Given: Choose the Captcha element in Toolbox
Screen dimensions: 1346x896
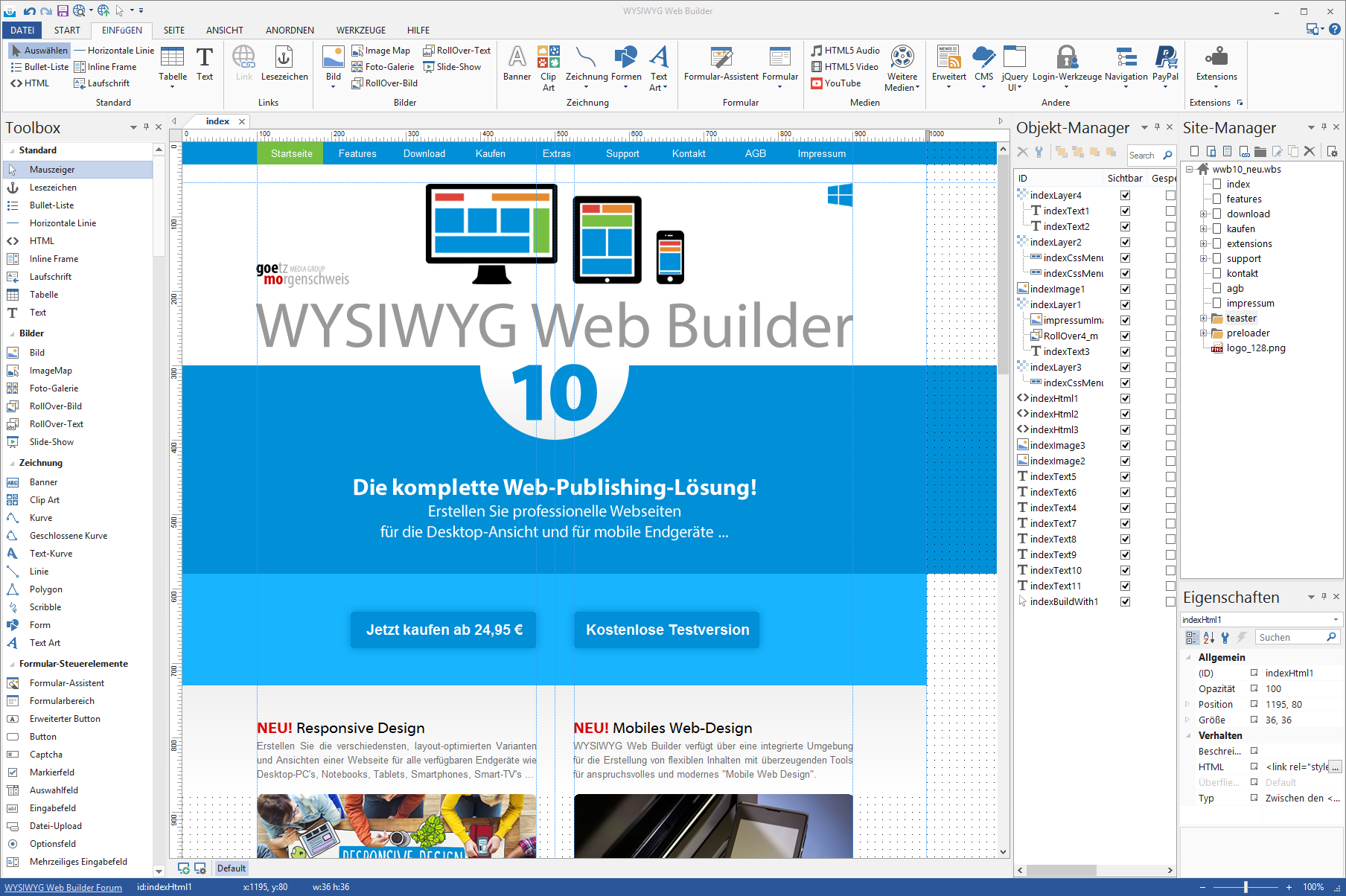Looking at the screenshot, I should [x=45, y=755].
